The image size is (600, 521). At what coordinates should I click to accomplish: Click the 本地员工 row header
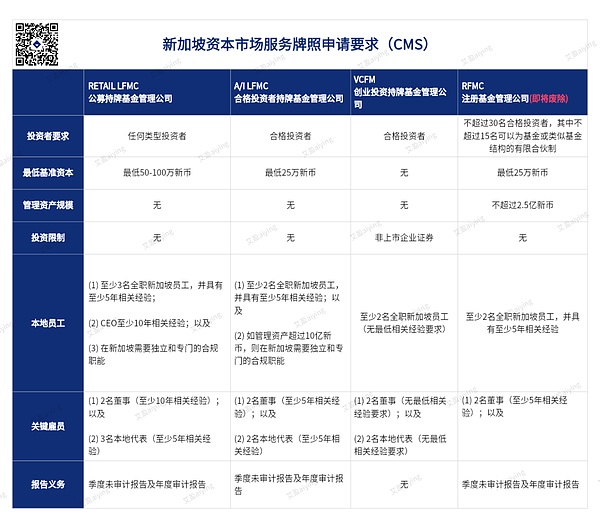click(x=47, y=321)
